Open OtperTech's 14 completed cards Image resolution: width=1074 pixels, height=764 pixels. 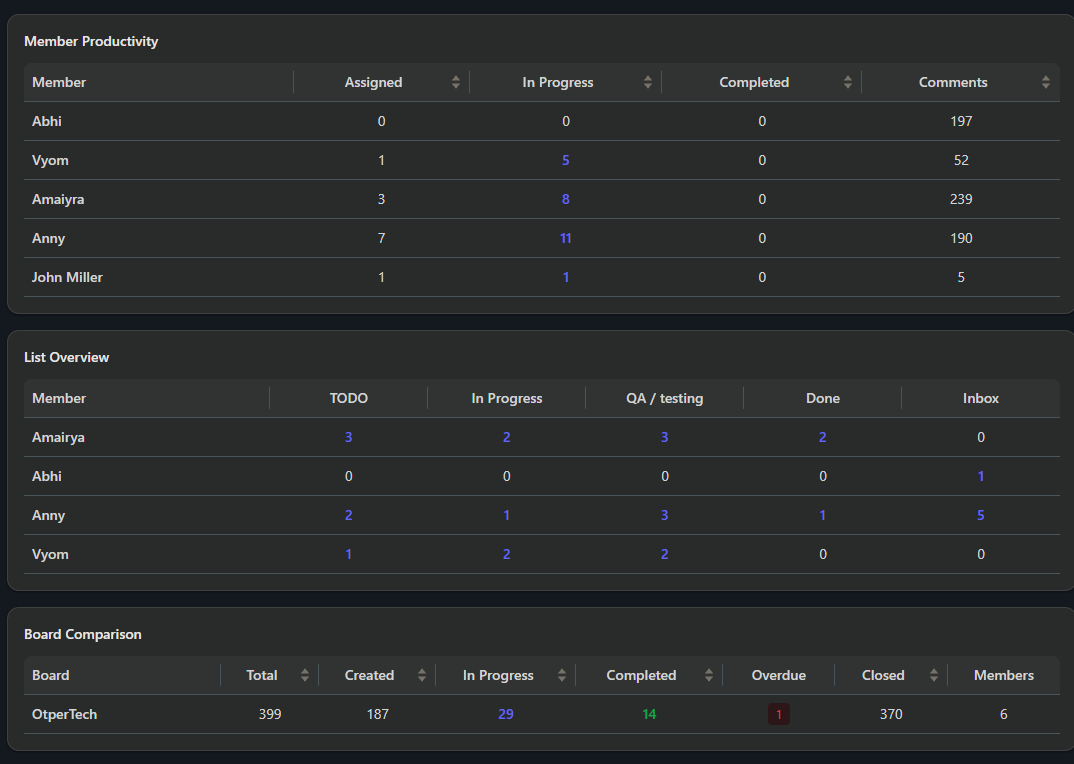click(x=649, y=714)
